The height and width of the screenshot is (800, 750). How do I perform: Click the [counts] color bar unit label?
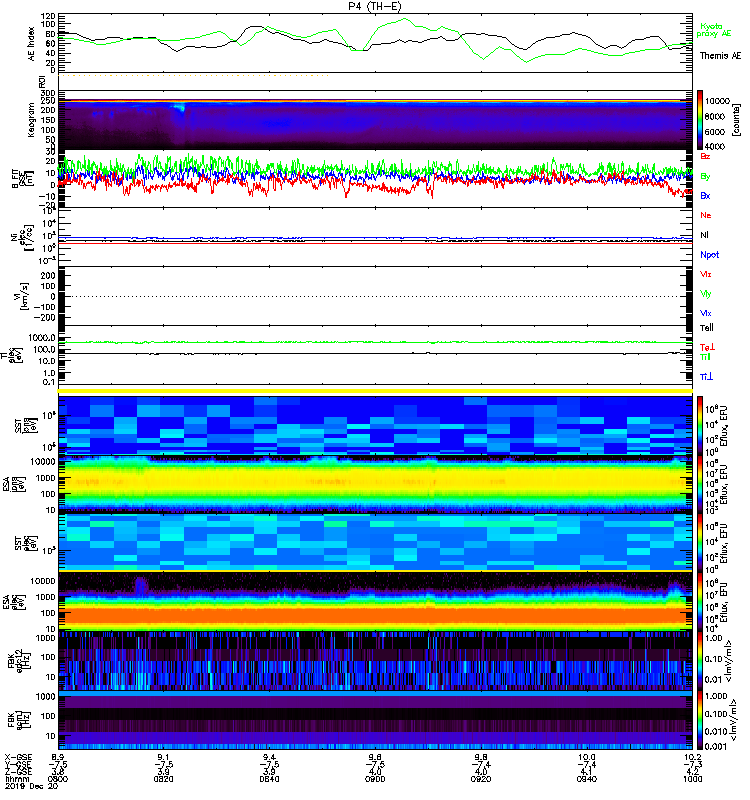(736, 120)
